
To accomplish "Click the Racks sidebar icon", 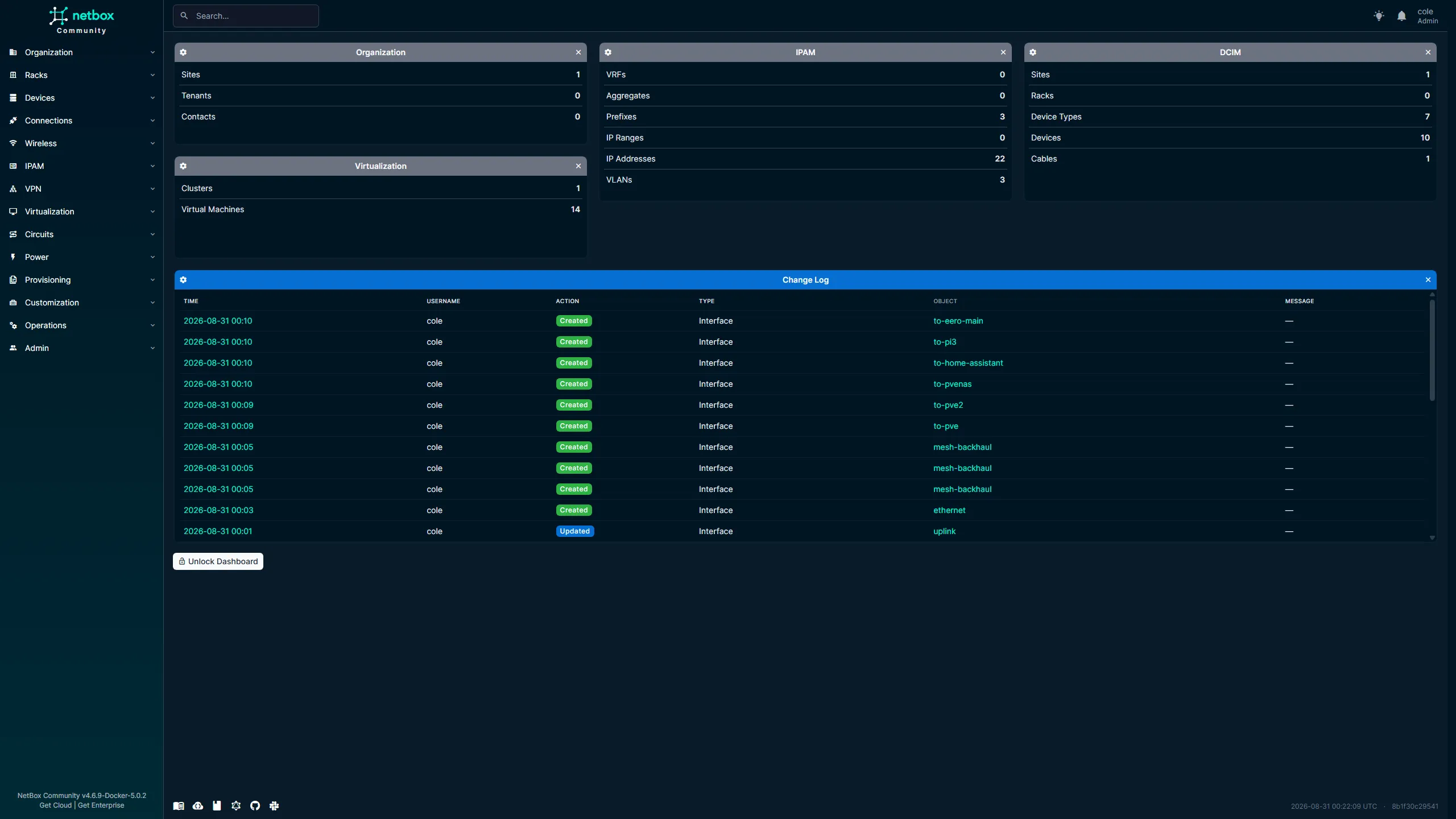I will point(13,75).
